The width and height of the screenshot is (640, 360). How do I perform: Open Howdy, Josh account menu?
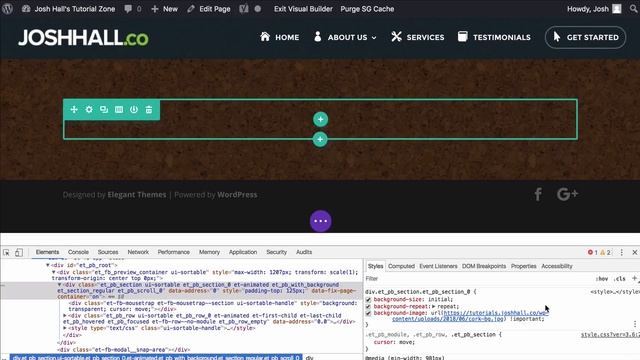point(594,9)
